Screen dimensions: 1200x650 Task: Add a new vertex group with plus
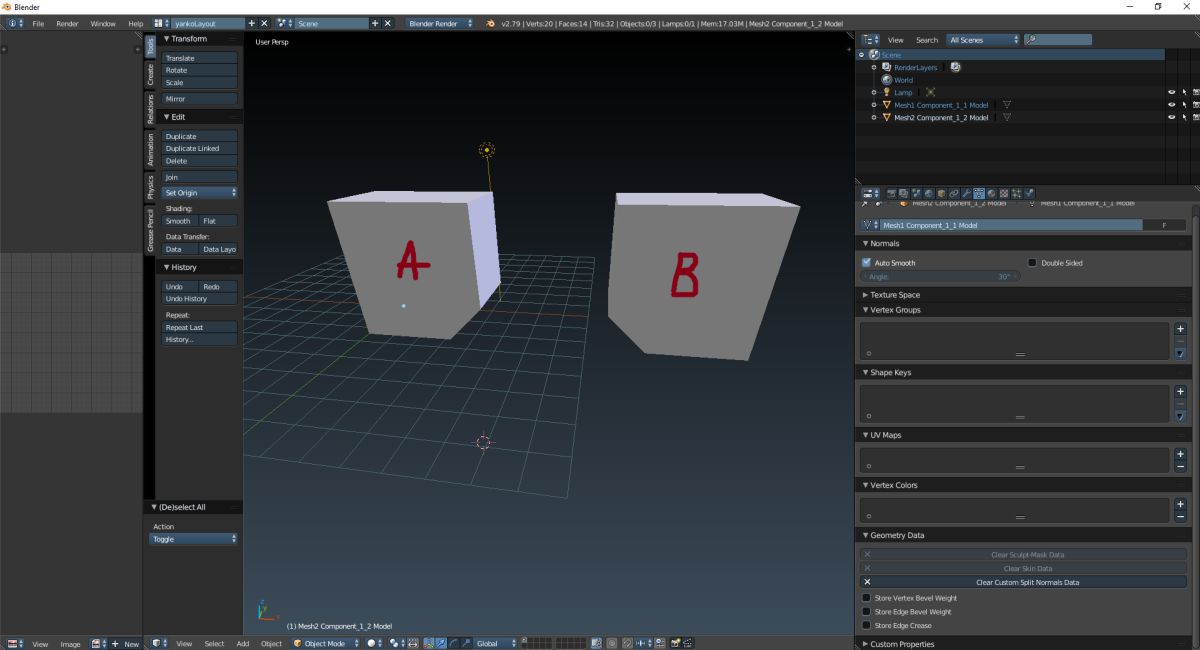[1180, 329]
